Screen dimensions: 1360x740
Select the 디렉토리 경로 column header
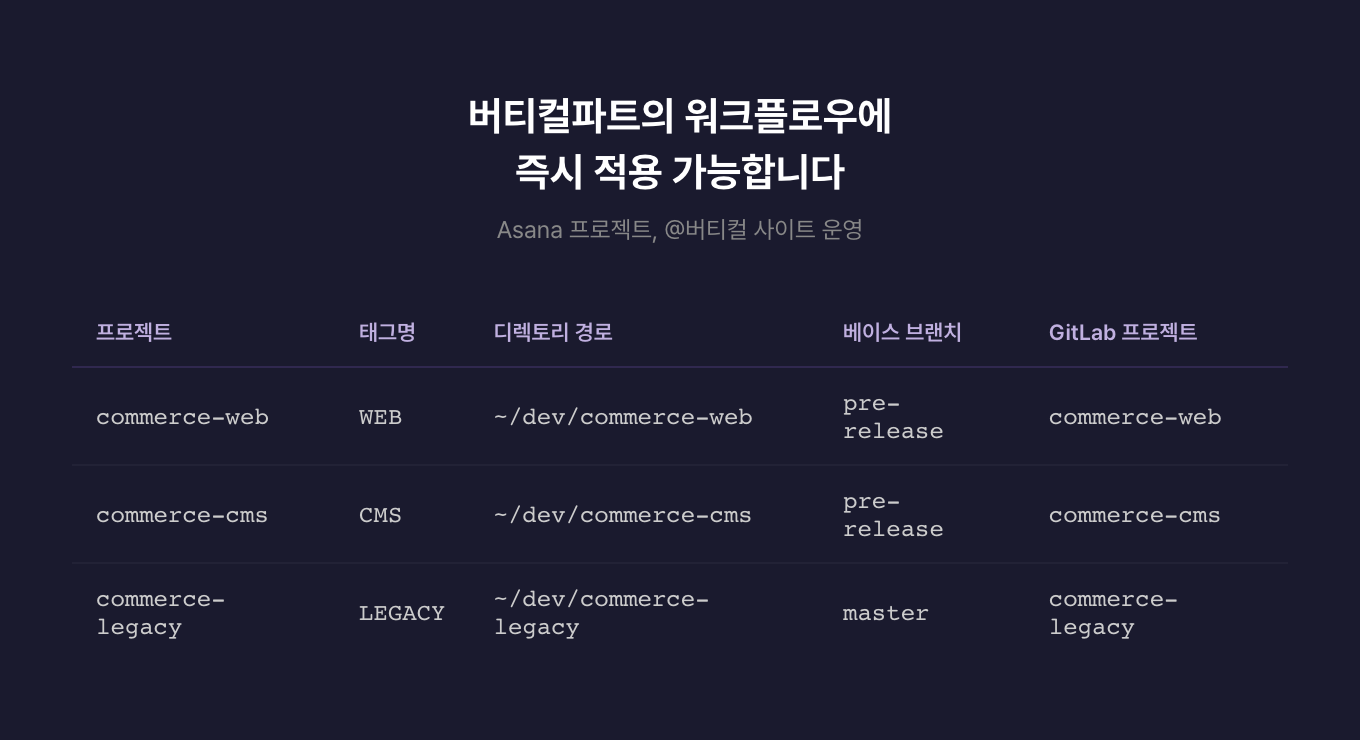[553, 332]
